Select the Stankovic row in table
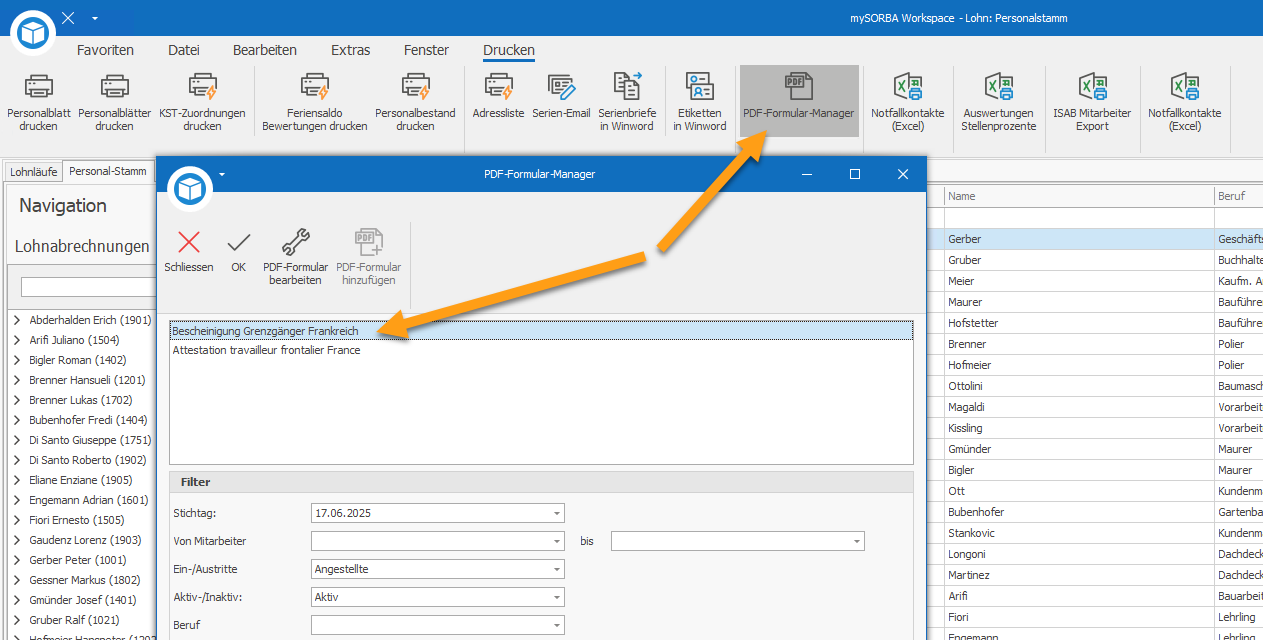 1095,533
